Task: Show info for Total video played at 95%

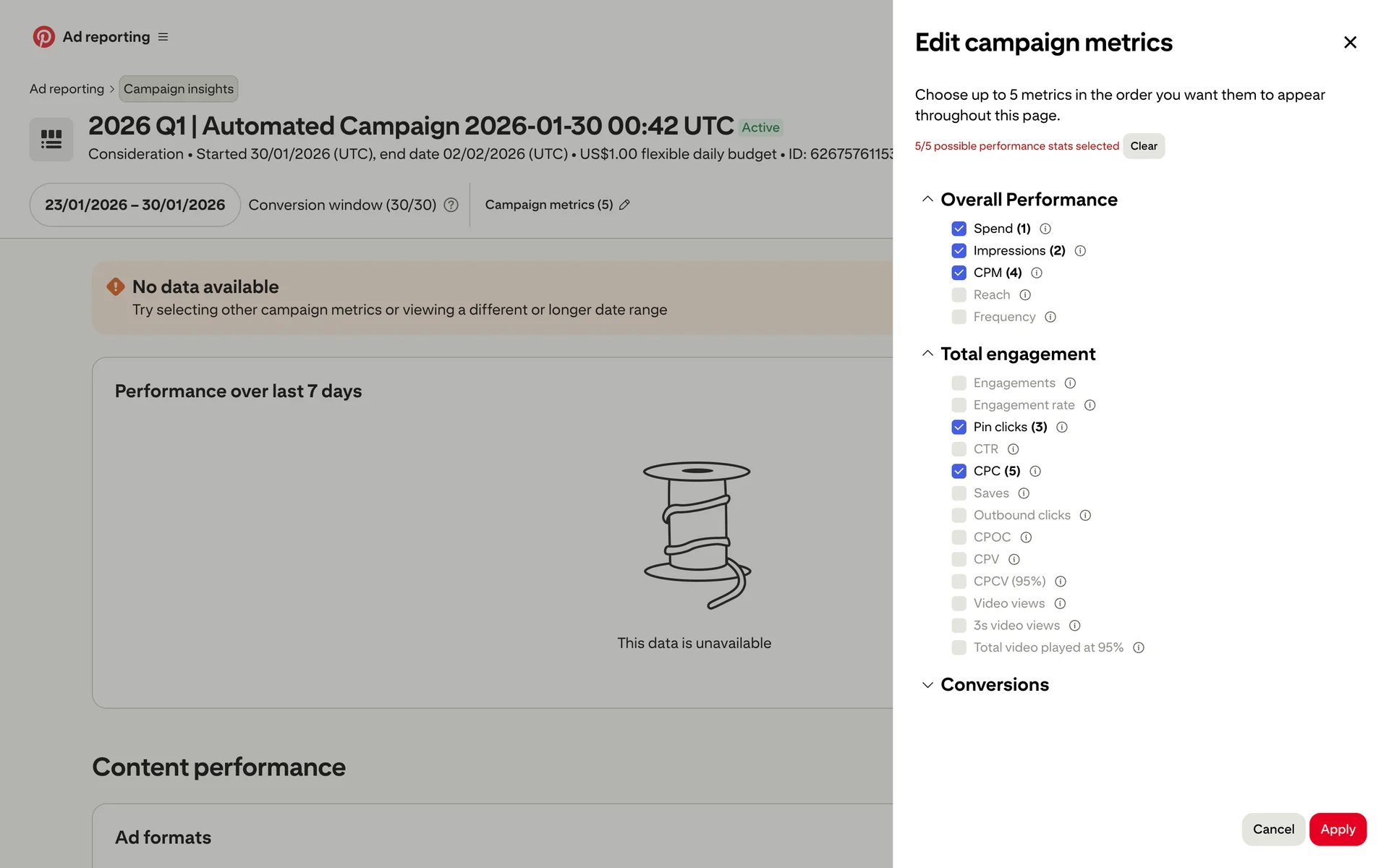Action: tap(1138, 647)
